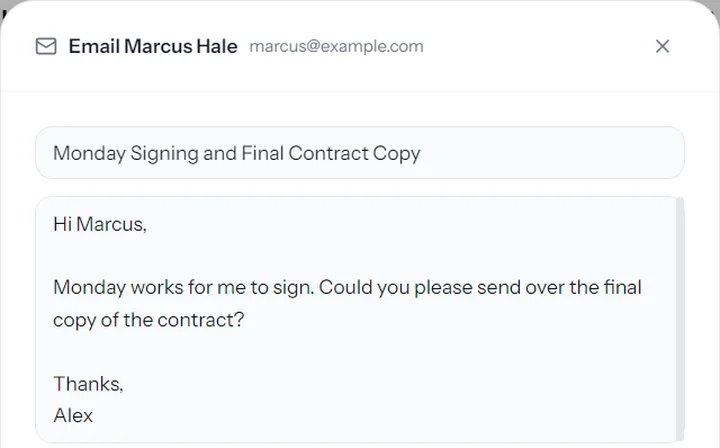The width and height of the screenshot is (720, 448).
Task: Place cursor on the 'Thanks,' line
Action: pyautogui.click(x=88, y=384)
